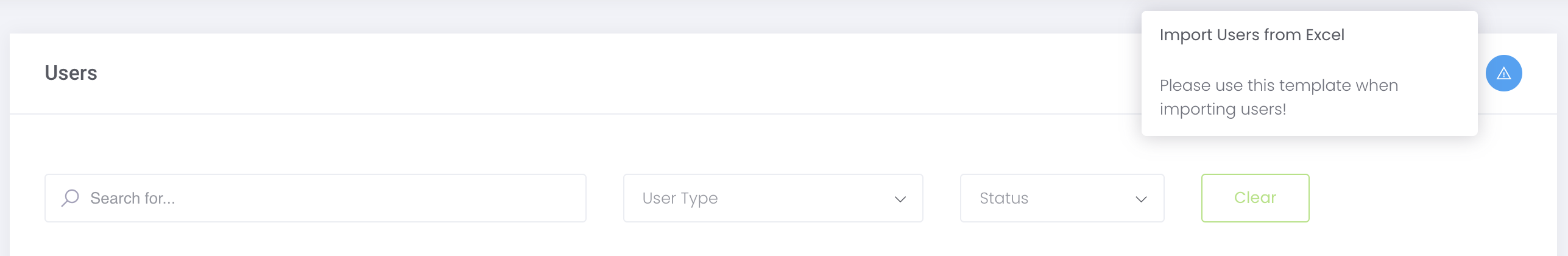This screenshot has width=1568, height=256.
Task: Click the 'Search for...' placeholder text
Action: click(x=133, y=198)
